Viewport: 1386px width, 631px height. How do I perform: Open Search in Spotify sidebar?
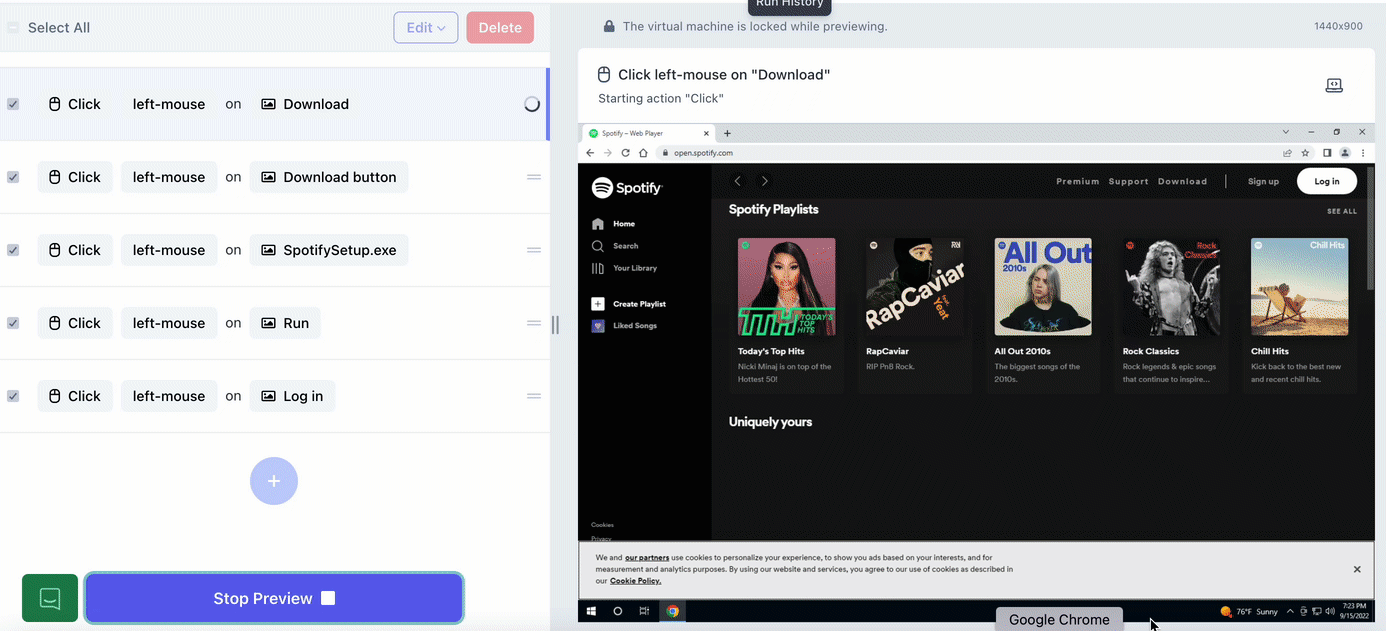pyautogui.click(x=614, y=246)
